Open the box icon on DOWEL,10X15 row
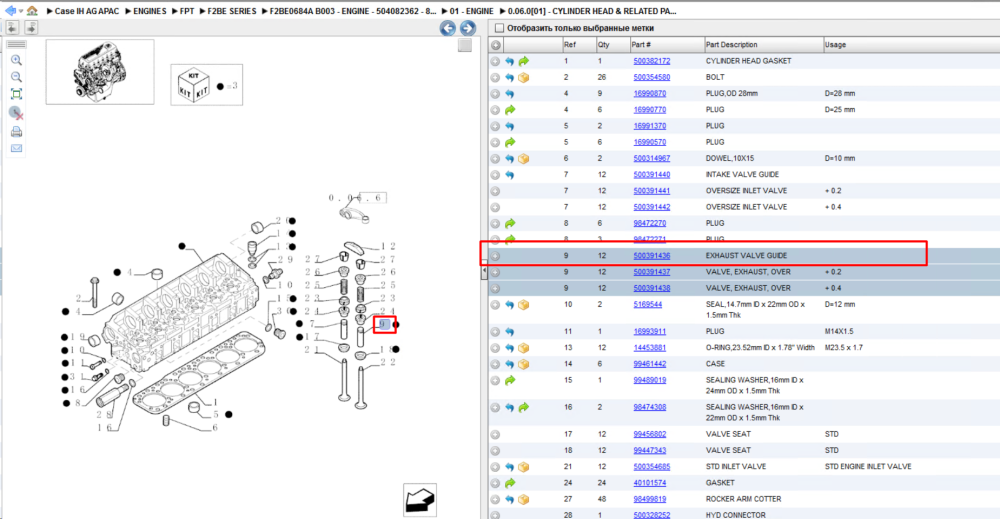 tap(524, 159)
